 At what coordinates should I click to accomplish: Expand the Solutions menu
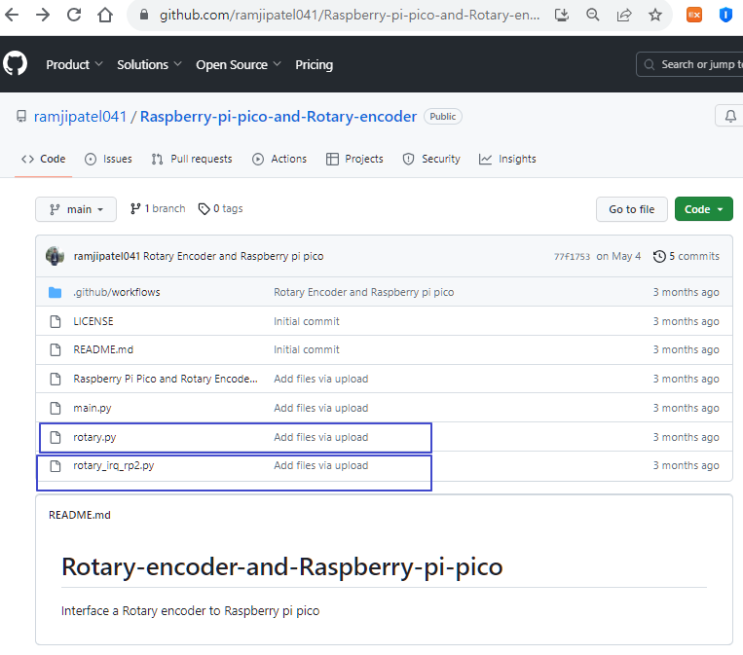(x=149, y=64)
